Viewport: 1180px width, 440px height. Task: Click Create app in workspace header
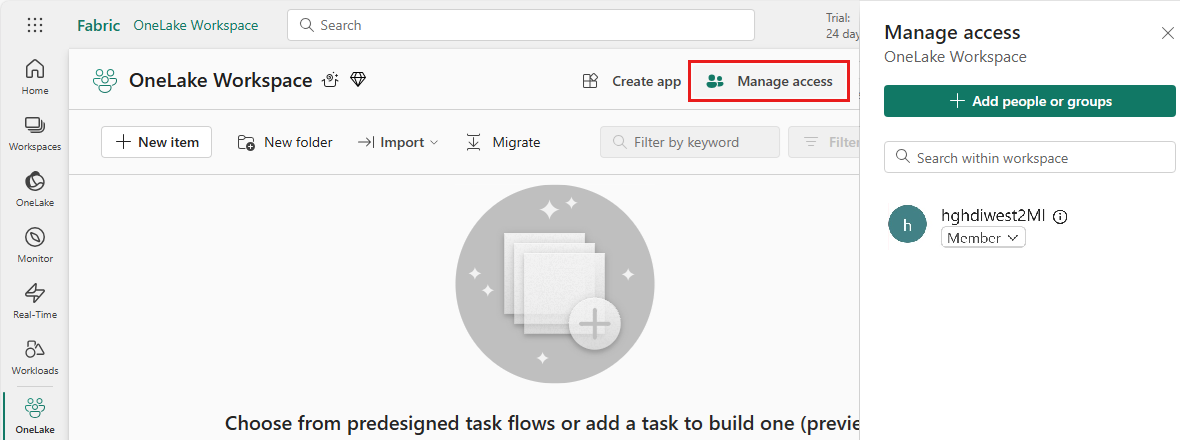(x=631, y=81)
